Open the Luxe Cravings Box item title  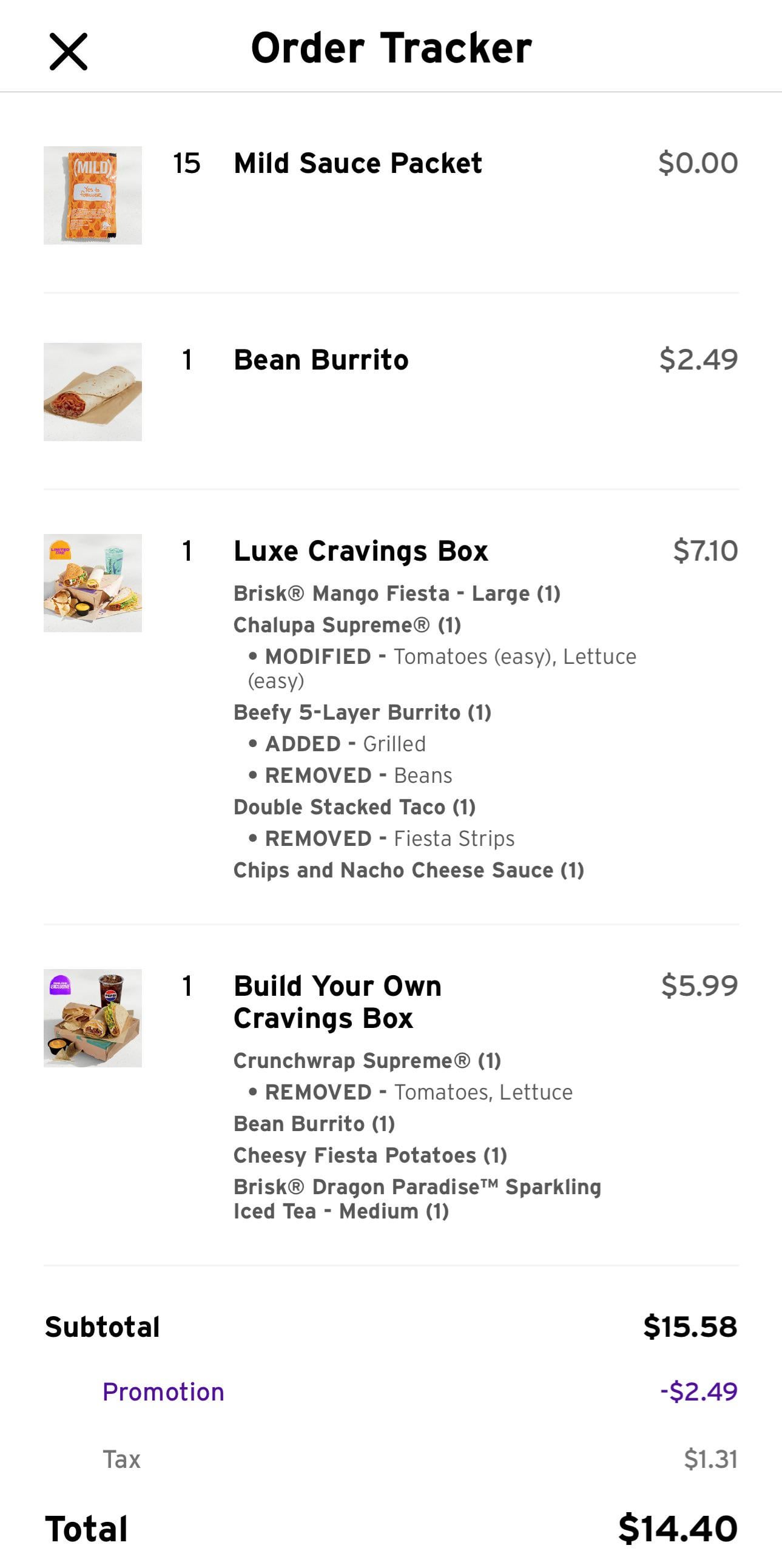pos(361,551)
